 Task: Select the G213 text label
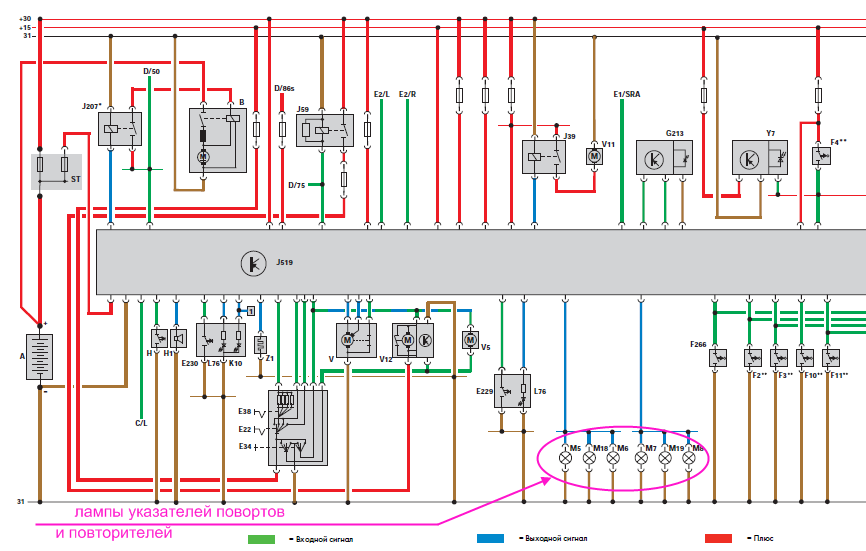(x=674, y=133)
